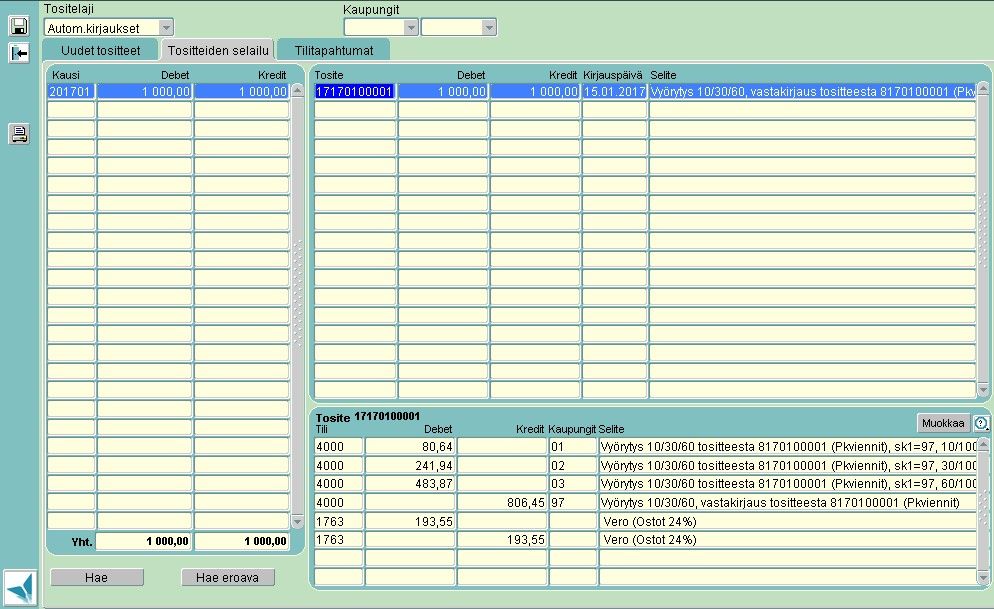Screen dimensions: 994x609
Task: Open the Tilitapahtumat tab
Action: (333, 51)
